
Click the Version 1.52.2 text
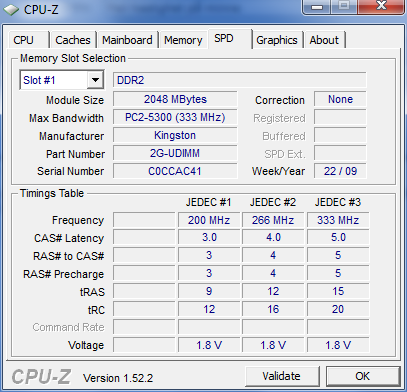tap(118, 378)
